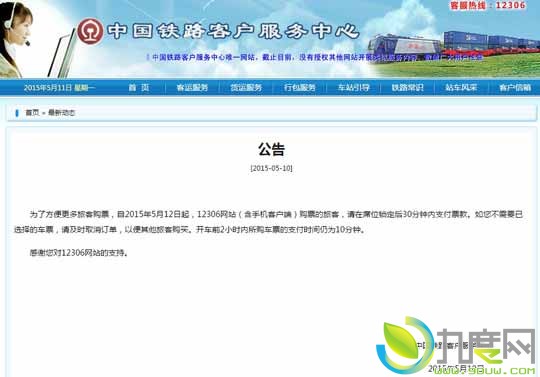Click the freight train banner image

click(x=454, y=48)
